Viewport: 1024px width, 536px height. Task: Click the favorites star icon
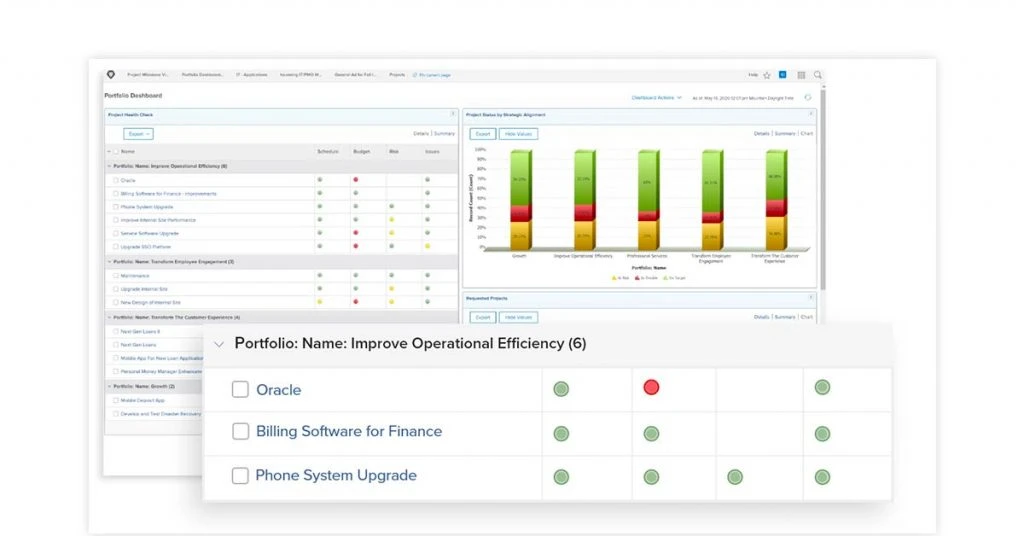coord(767,75)
